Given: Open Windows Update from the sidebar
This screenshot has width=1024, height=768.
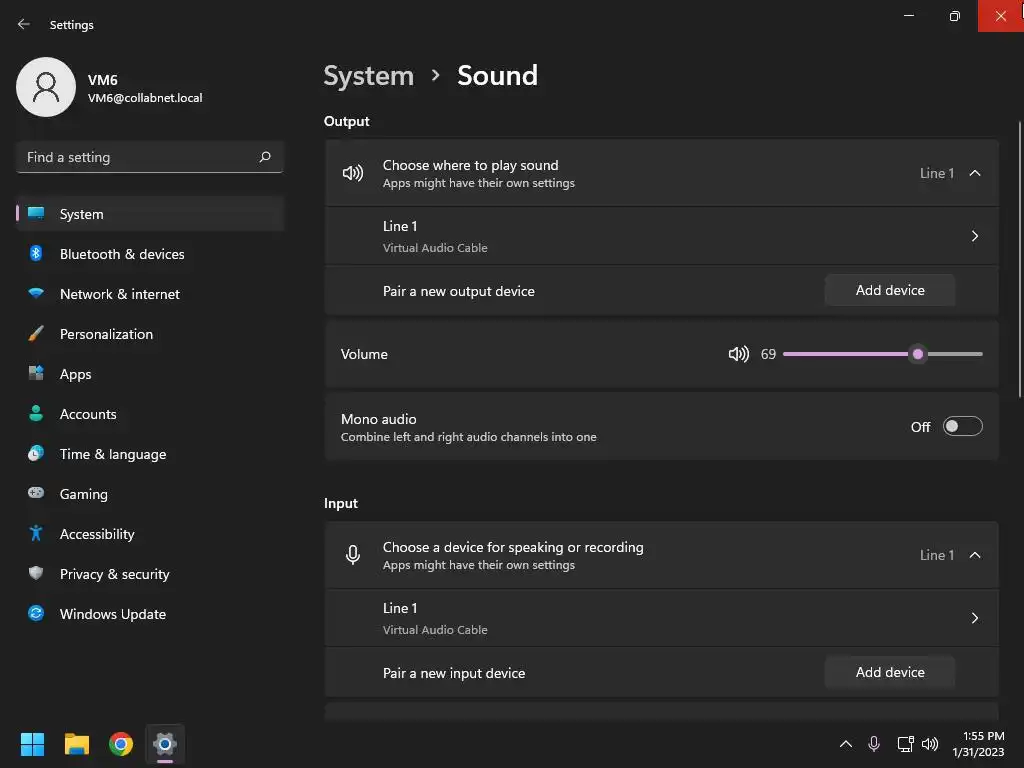Looking at the screenshot, I should click(x=112, y=614).
